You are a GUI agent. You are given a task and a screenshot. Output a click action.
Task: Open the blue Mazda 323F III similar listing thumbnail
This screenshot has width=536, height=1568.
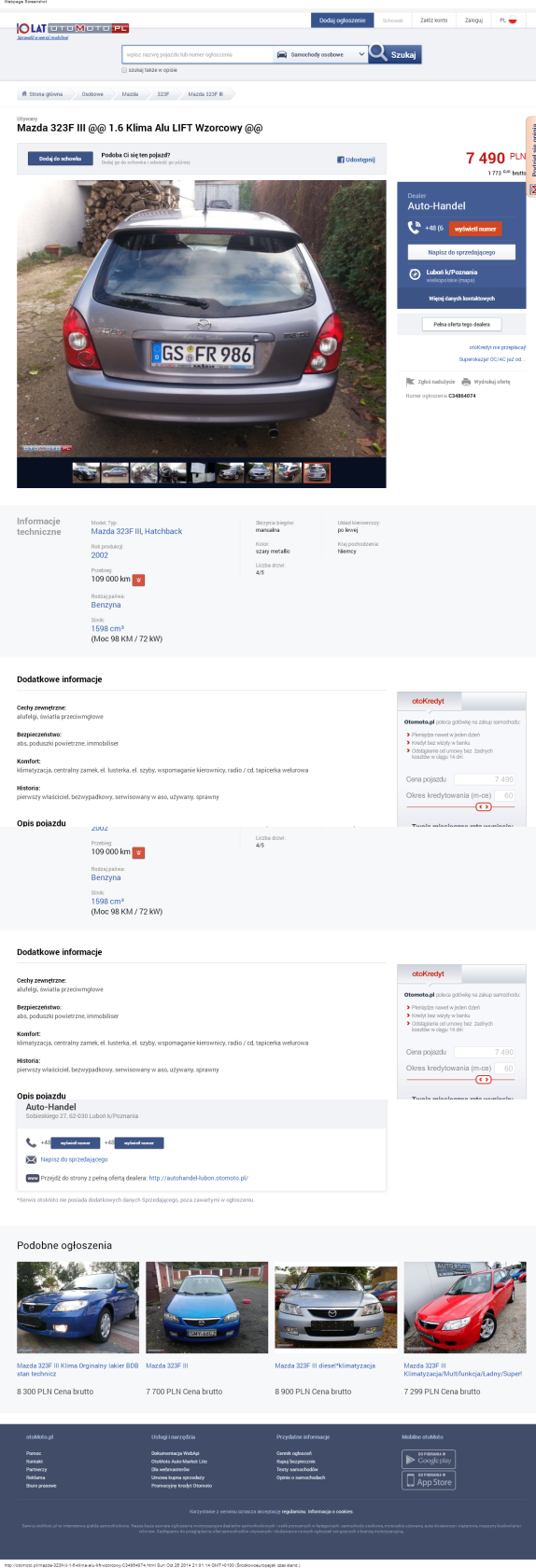click(x=206, y=1309)
